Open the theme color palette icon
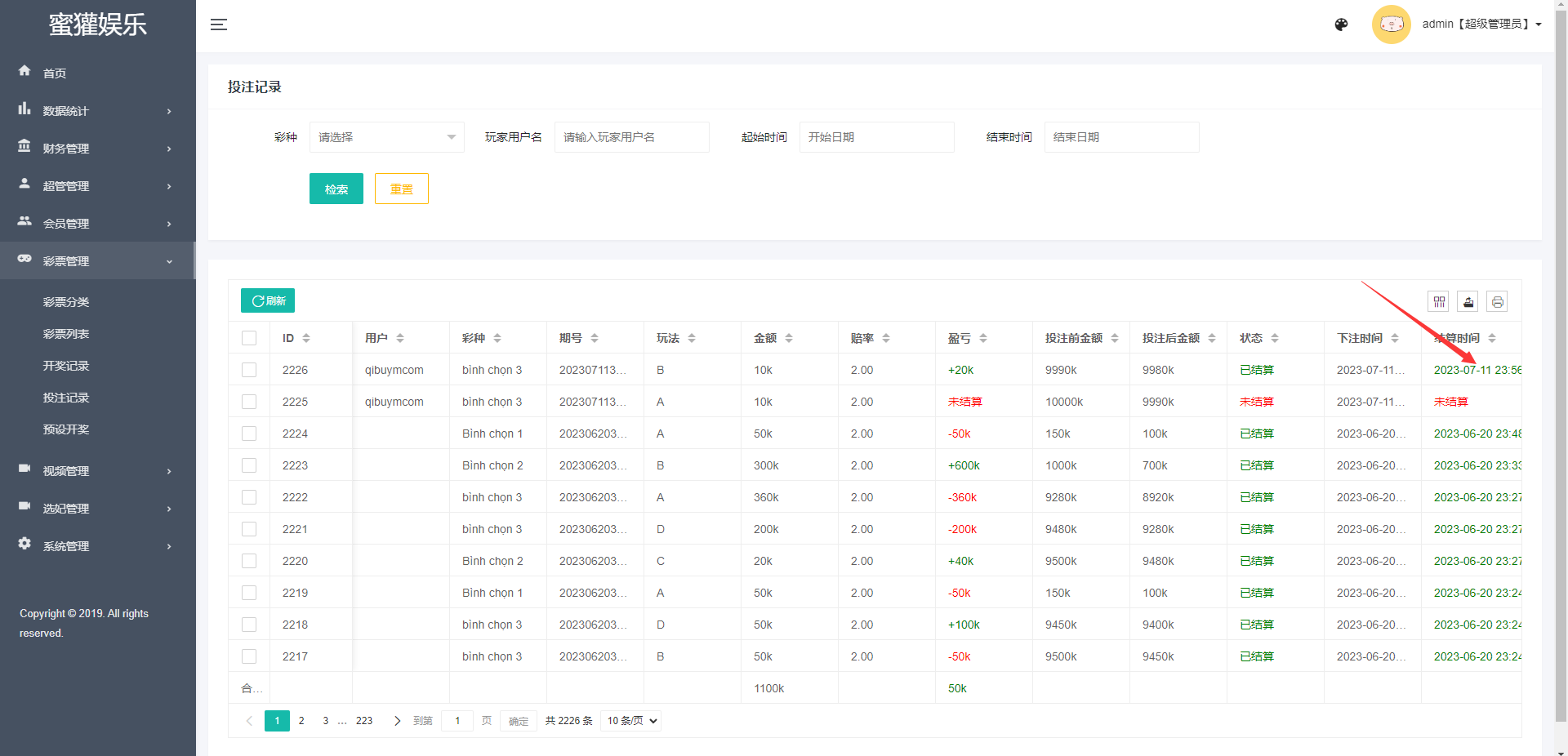Screen dimensions: 1568x756 [1341, 24]
